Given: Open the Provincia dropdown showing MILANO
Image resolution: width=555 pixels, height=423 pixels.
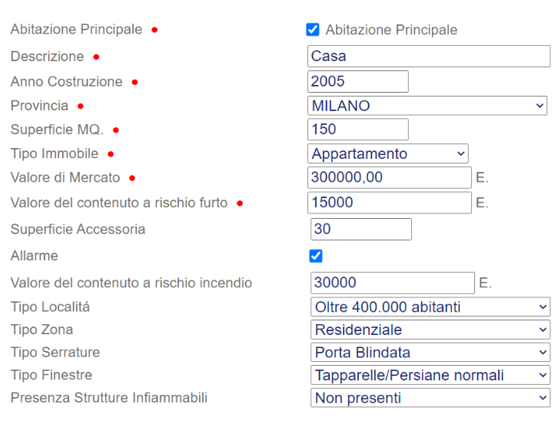Looking at the screenshot, I should coord(427,105).
